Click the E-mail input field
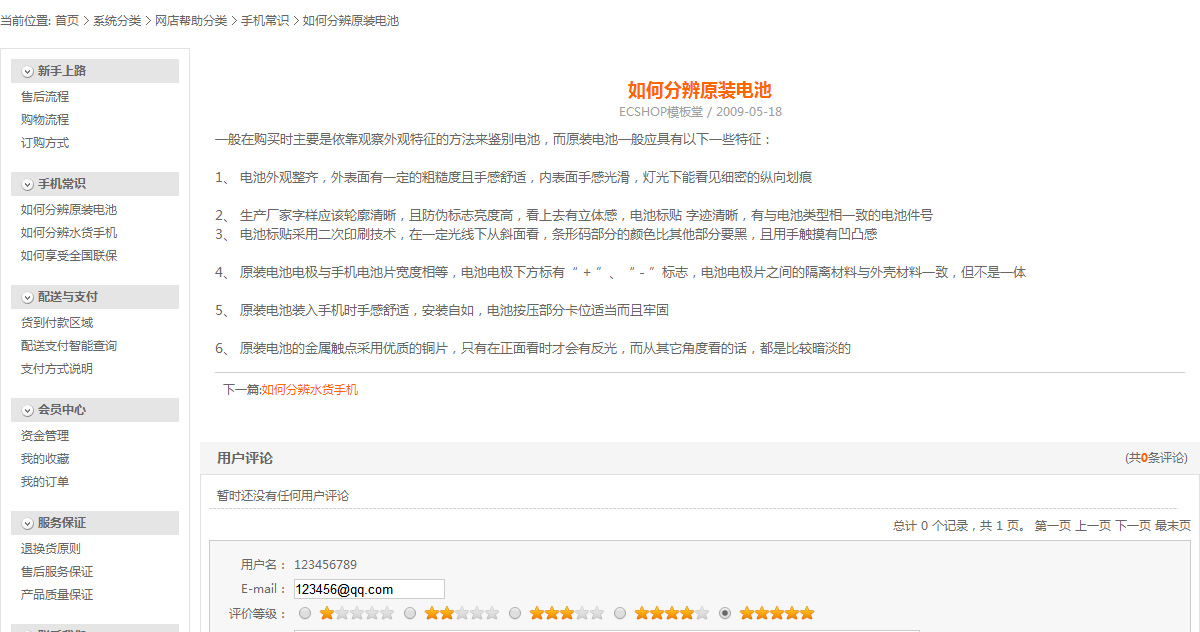Viewport: 1200px width, 632px height. [x=369, y=590]
